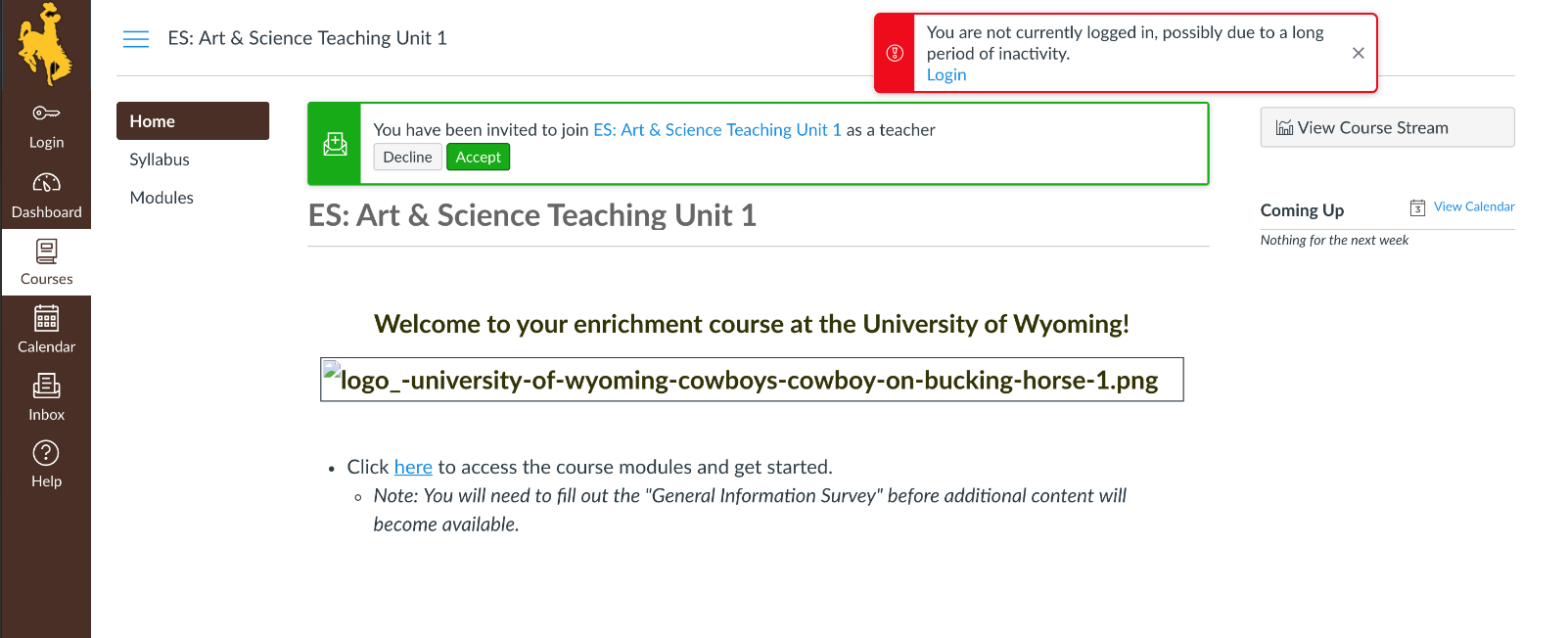
Task: Click the General Information Survey note text
Action: click(750, 510)
